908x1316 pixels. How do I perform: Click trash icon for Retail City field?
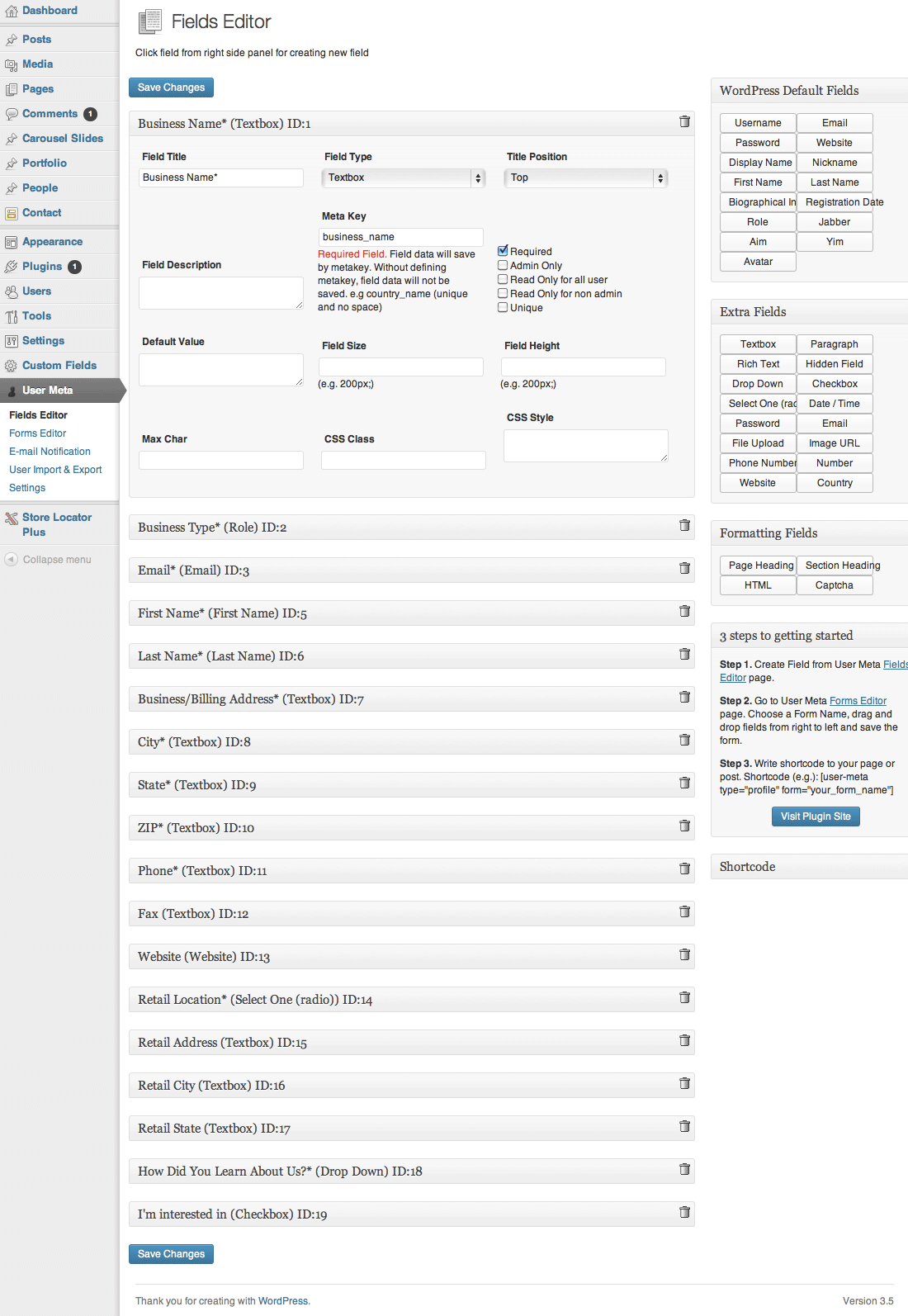[684, 1083]
